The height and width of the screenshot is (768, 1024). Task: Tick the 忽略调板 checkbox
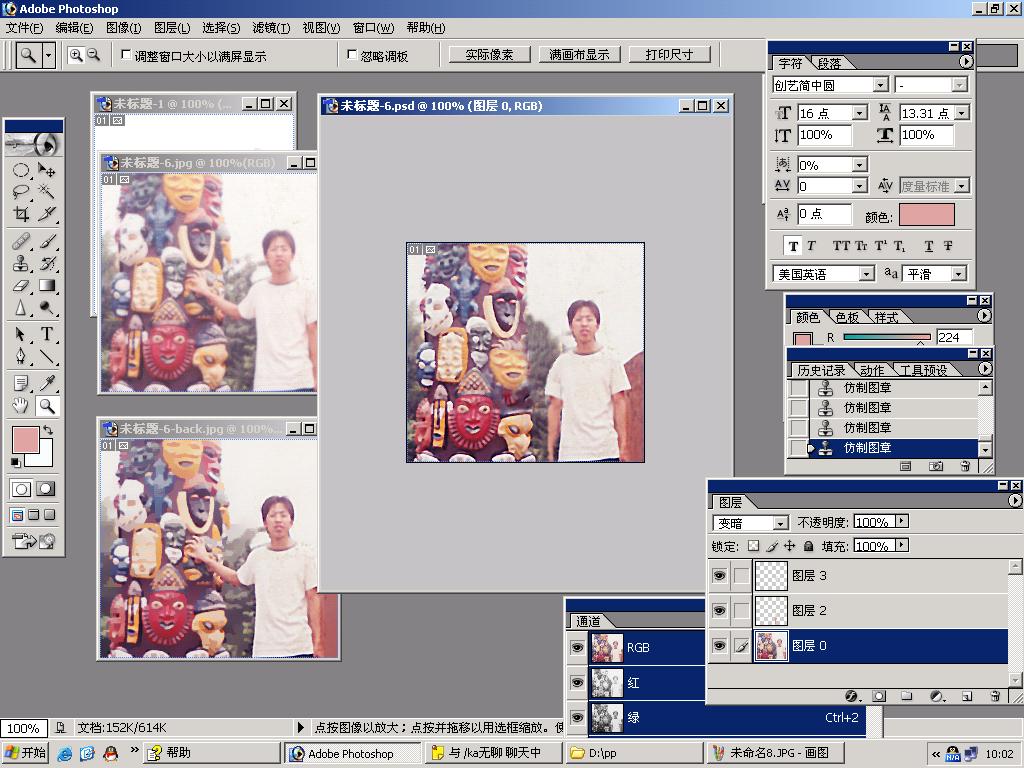[x=352, y=55]
